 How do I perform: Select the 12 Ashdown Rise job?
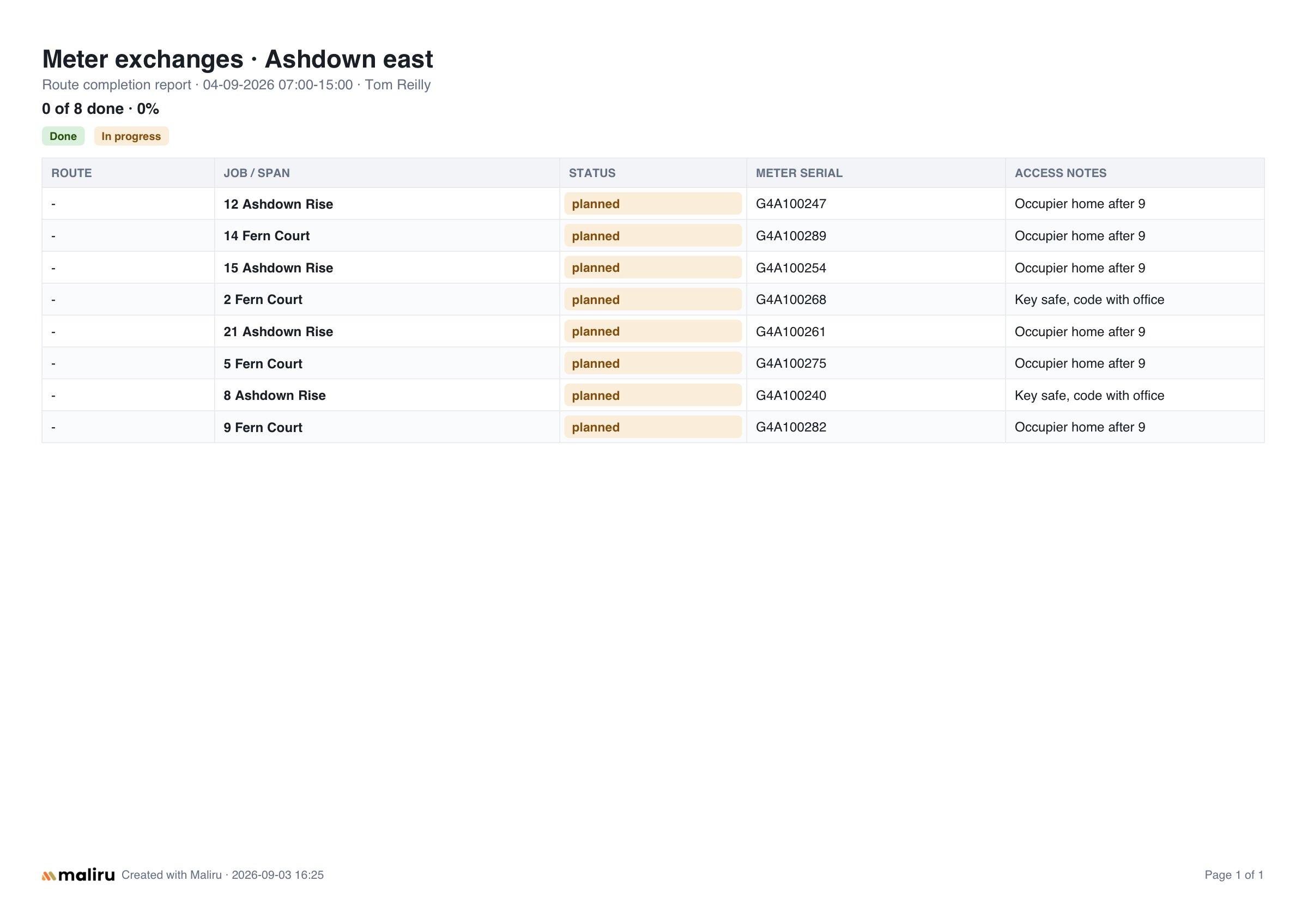pos(278,204)
